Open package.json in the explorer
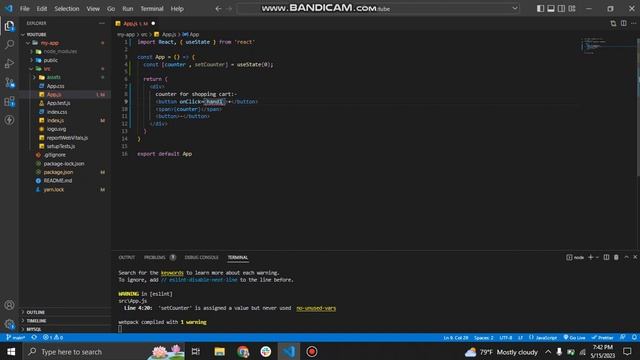The height and width of the screenshot is (360, 640). pyautogui.click(x=58, y=172)
